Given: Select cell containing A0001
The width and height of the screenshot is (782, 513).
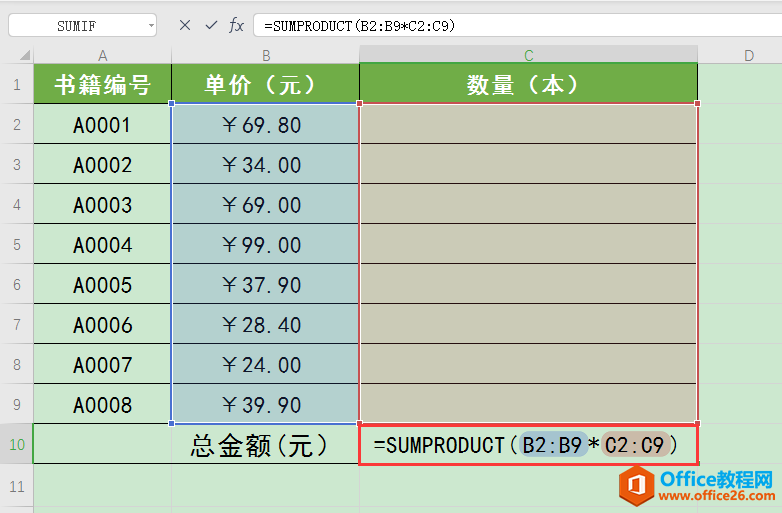Looking at the screenshot, I should [102, 125].
